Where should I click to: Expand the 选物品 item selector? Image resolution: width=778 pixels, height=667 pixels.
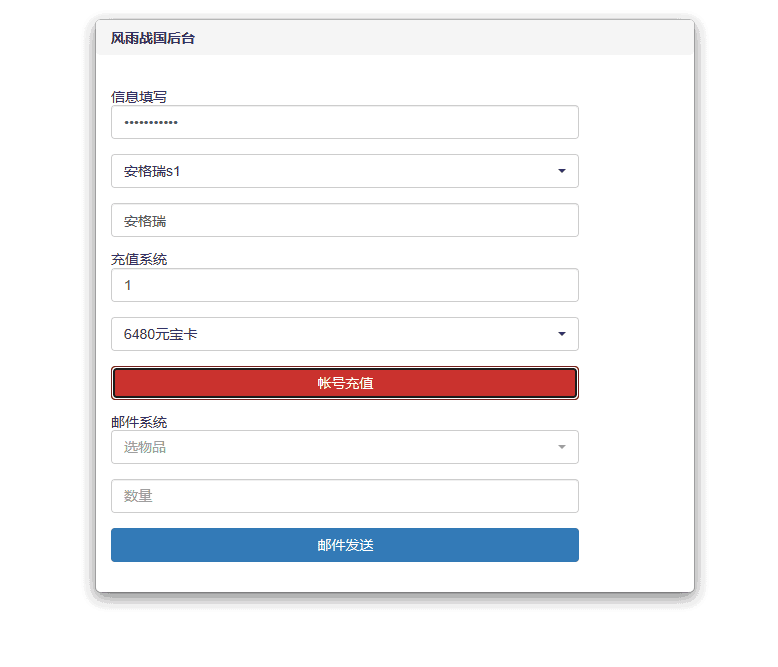click(x=330, y=447)
